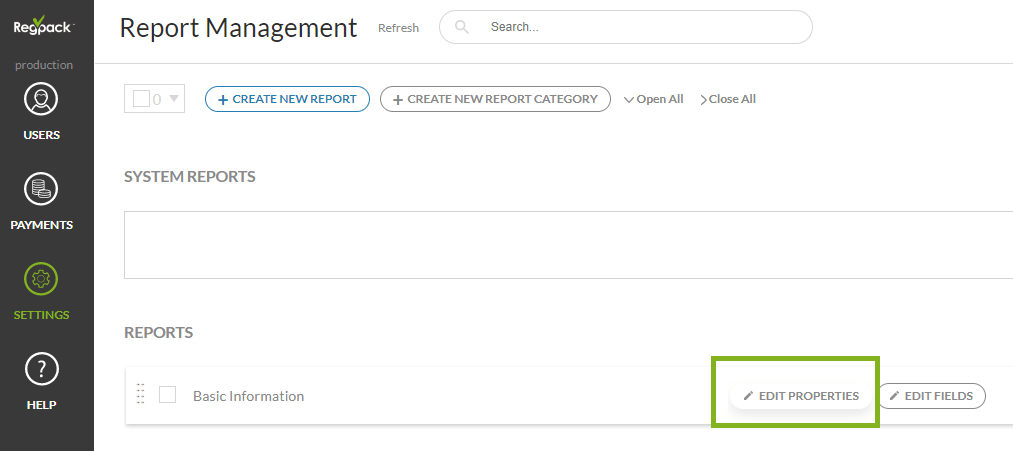Click Create New Report Category button
This screenshot has height=451, width=1013.
[x=495, y=99]
